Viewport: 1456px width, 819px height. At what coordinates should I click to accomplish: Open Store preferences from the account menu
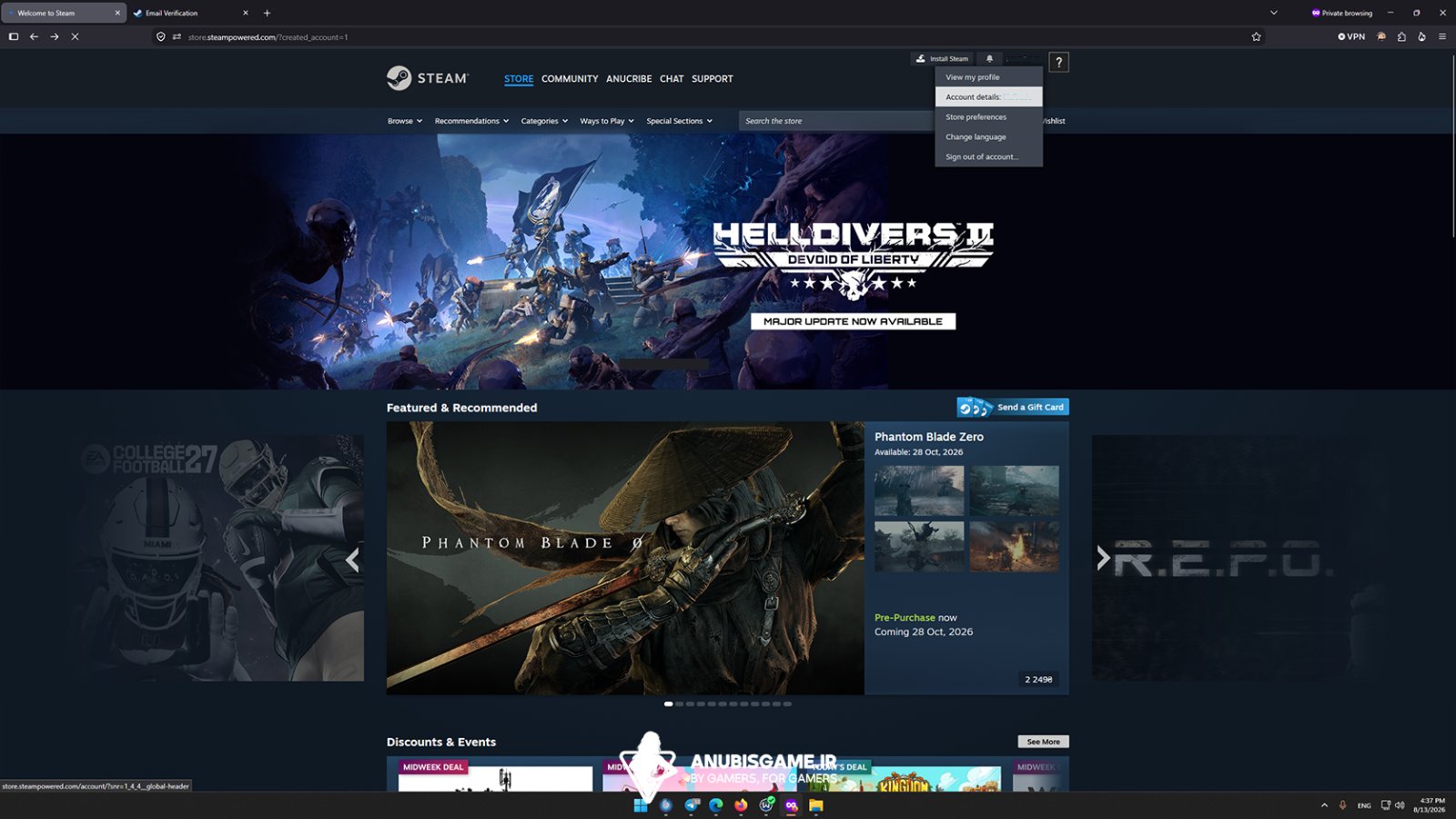[x=988, y=117]
